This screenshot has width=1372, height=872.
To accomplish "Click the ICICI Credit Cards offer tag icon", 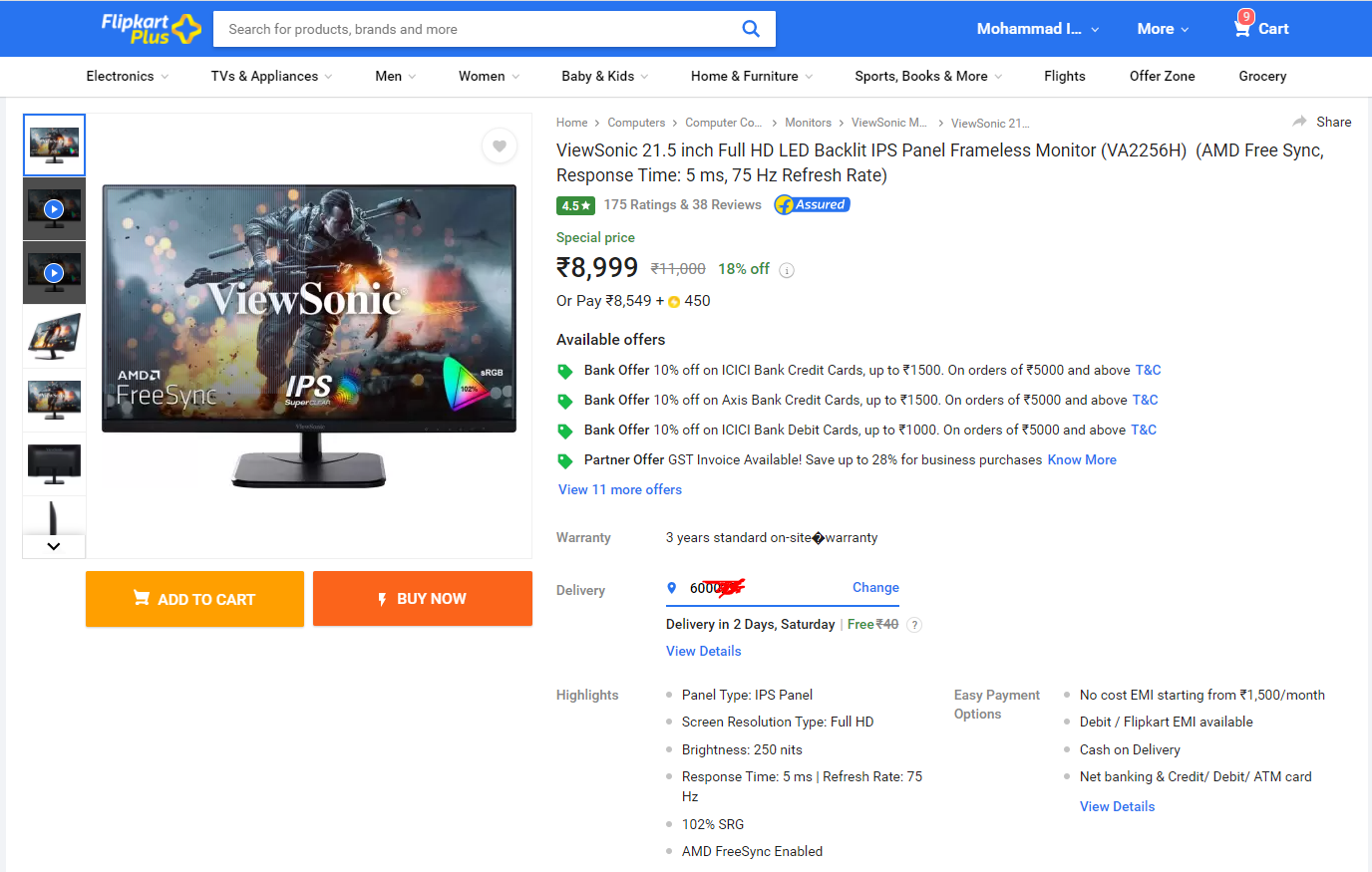I will click(x=565, y=371).
